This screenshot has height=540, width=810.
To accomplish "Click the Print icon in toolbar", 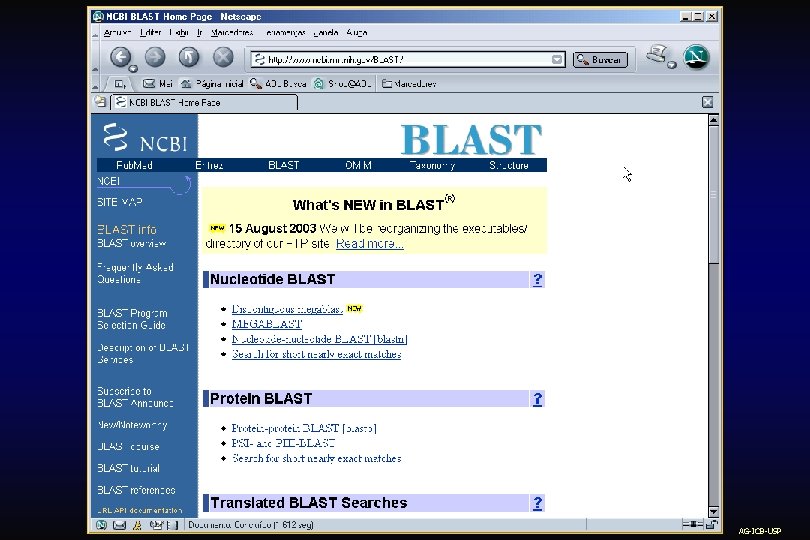I will tap(657, 54).
